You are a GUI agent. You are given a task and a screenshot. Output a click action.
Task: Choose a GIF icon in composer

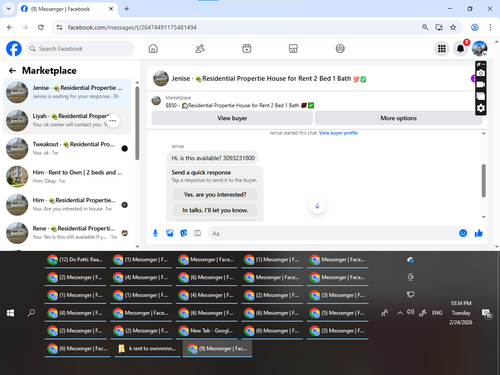[197, 233]
